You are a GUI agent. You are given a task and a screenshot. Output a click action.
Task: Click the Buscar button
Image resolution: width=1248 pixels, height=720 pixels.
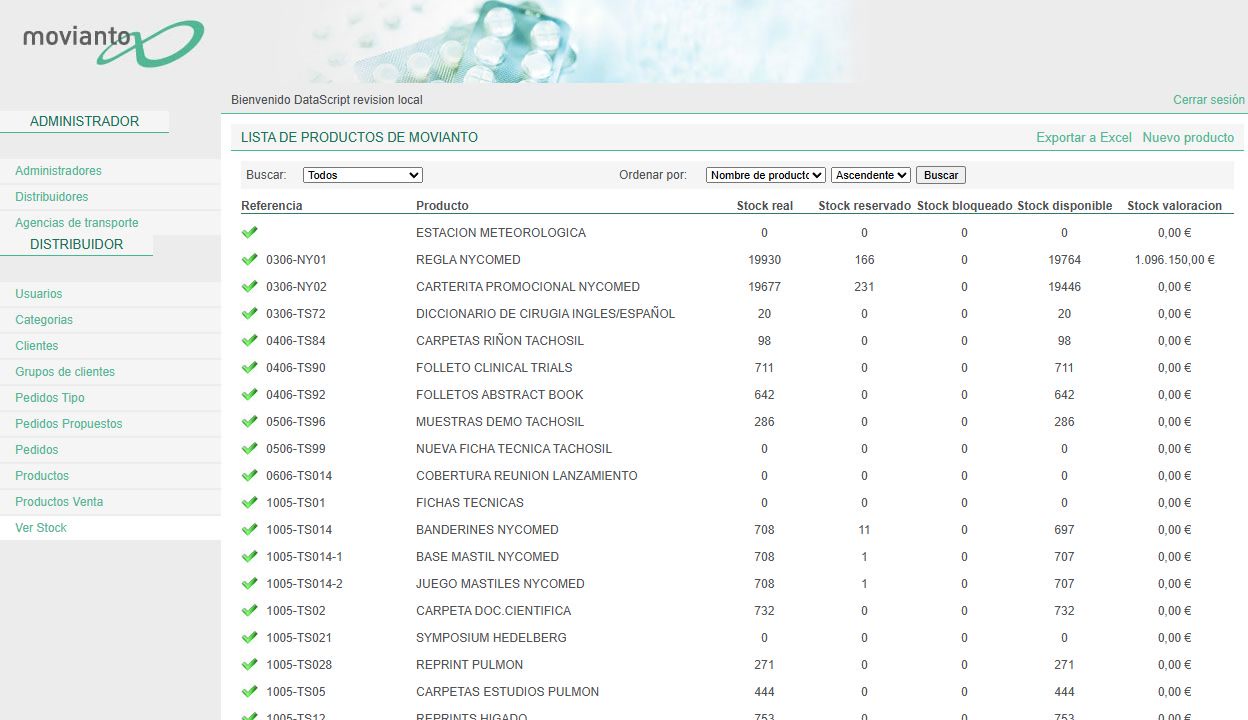coord(941,175)
